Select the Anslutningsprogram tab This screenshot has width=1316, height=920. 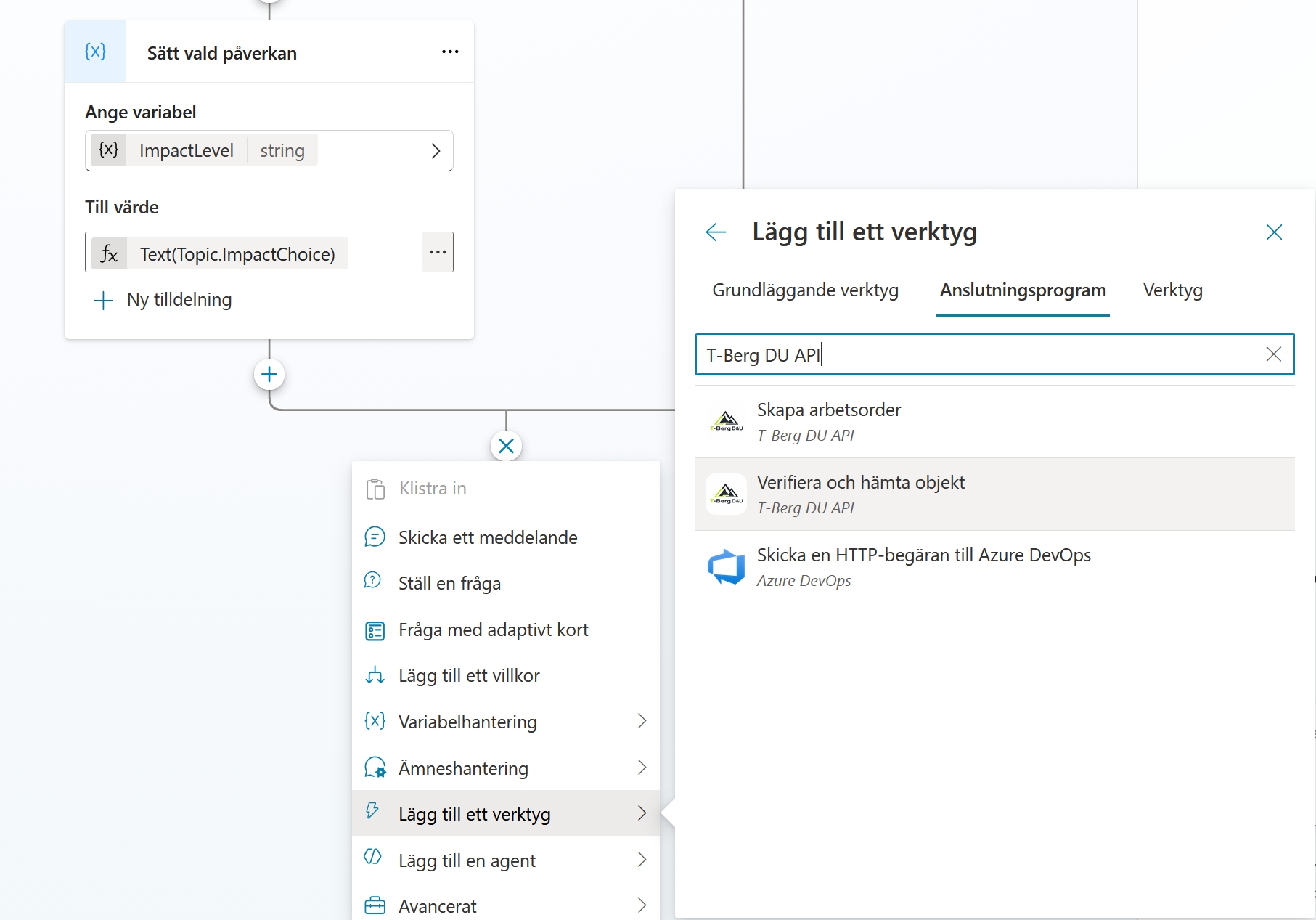click(x=1023, y=290)
